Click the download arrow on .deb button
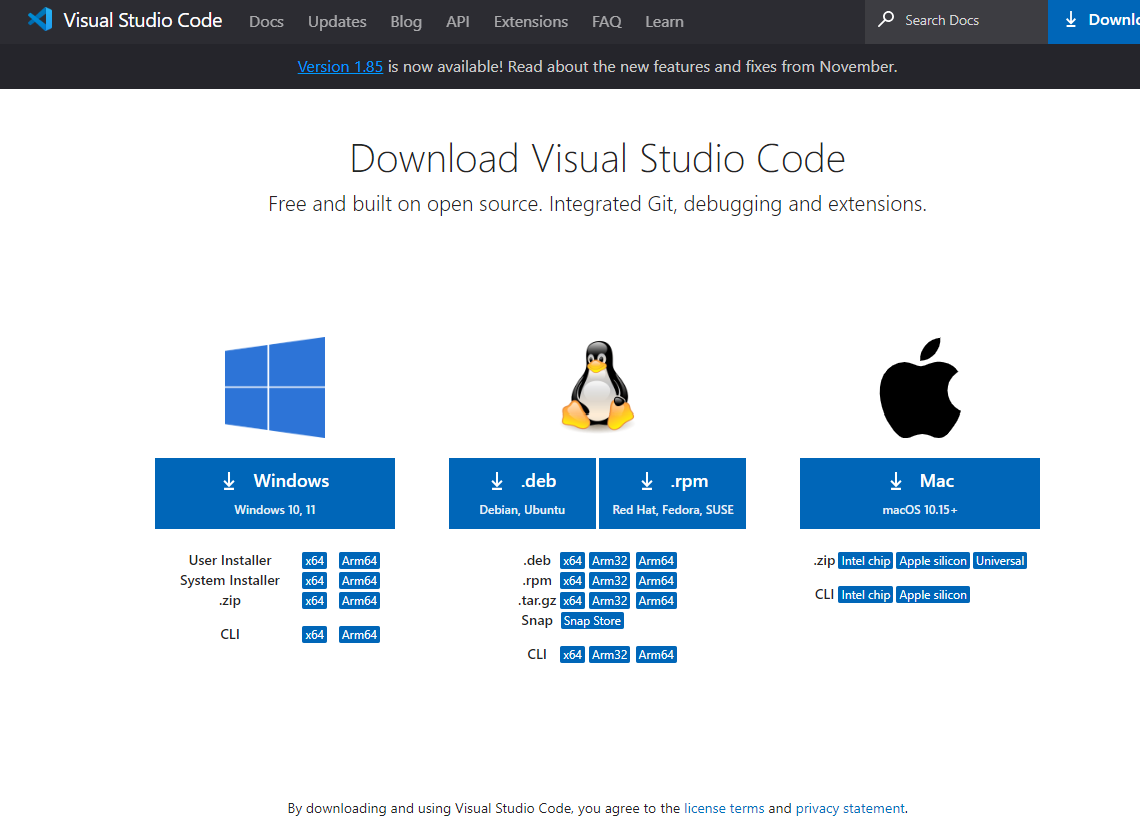 (x=497, y=482)
